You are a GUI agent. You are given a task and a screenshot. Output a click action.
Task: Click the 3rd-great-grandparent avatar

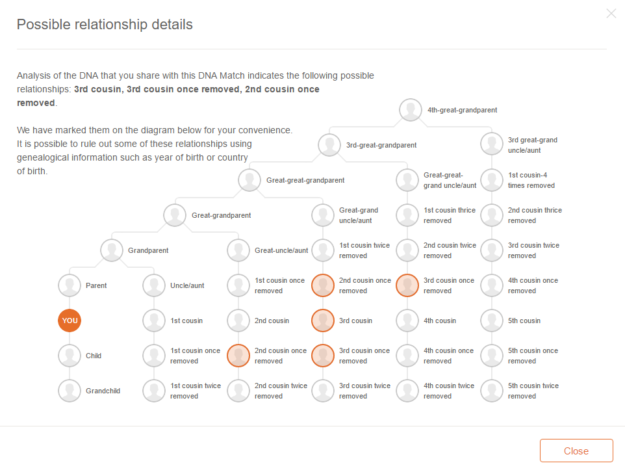(329, 145)
